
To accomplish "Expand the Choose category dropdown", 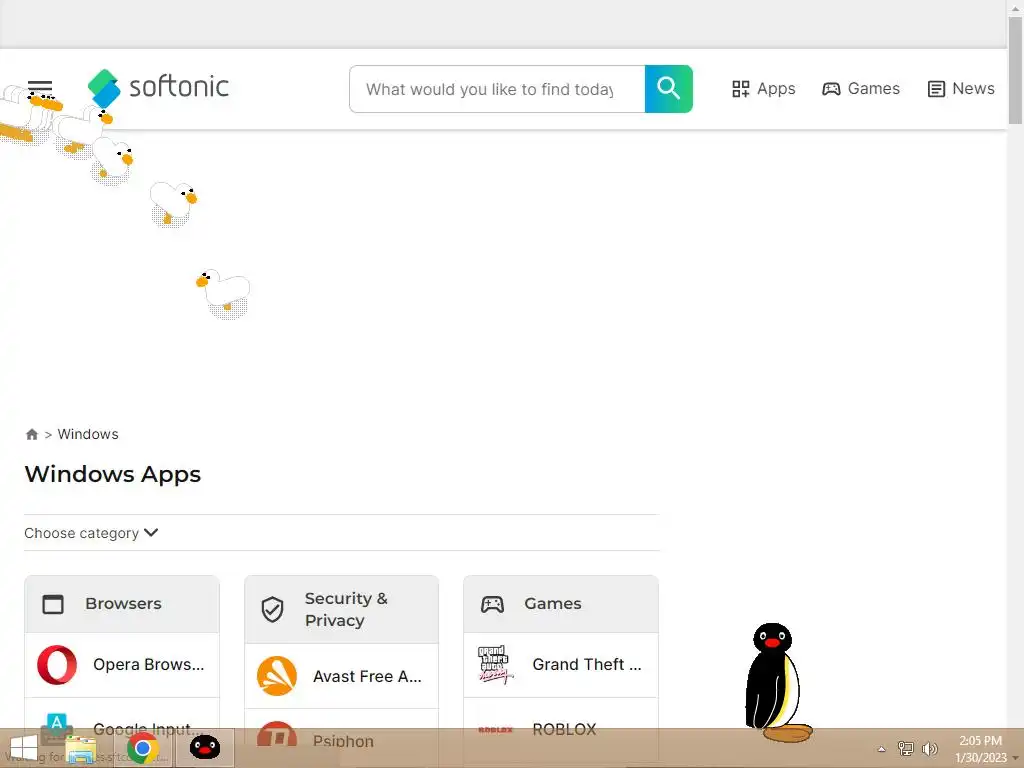I will tap(91, 533).
